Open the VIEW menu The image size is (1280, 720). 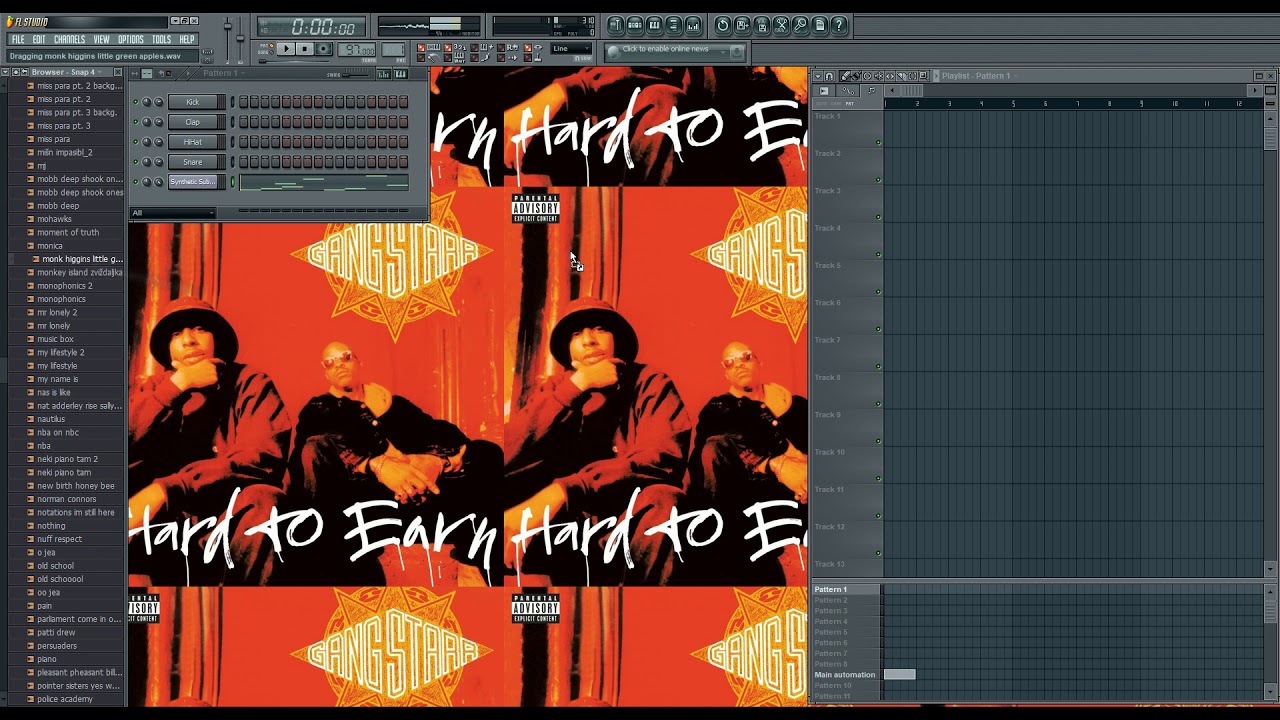click(x=102, y=40)
